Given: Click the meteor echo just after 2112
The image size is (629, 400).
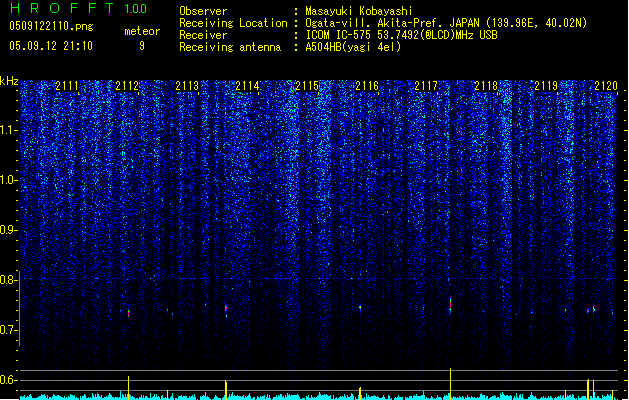Looking at the screenshot, I should point(129,313).
